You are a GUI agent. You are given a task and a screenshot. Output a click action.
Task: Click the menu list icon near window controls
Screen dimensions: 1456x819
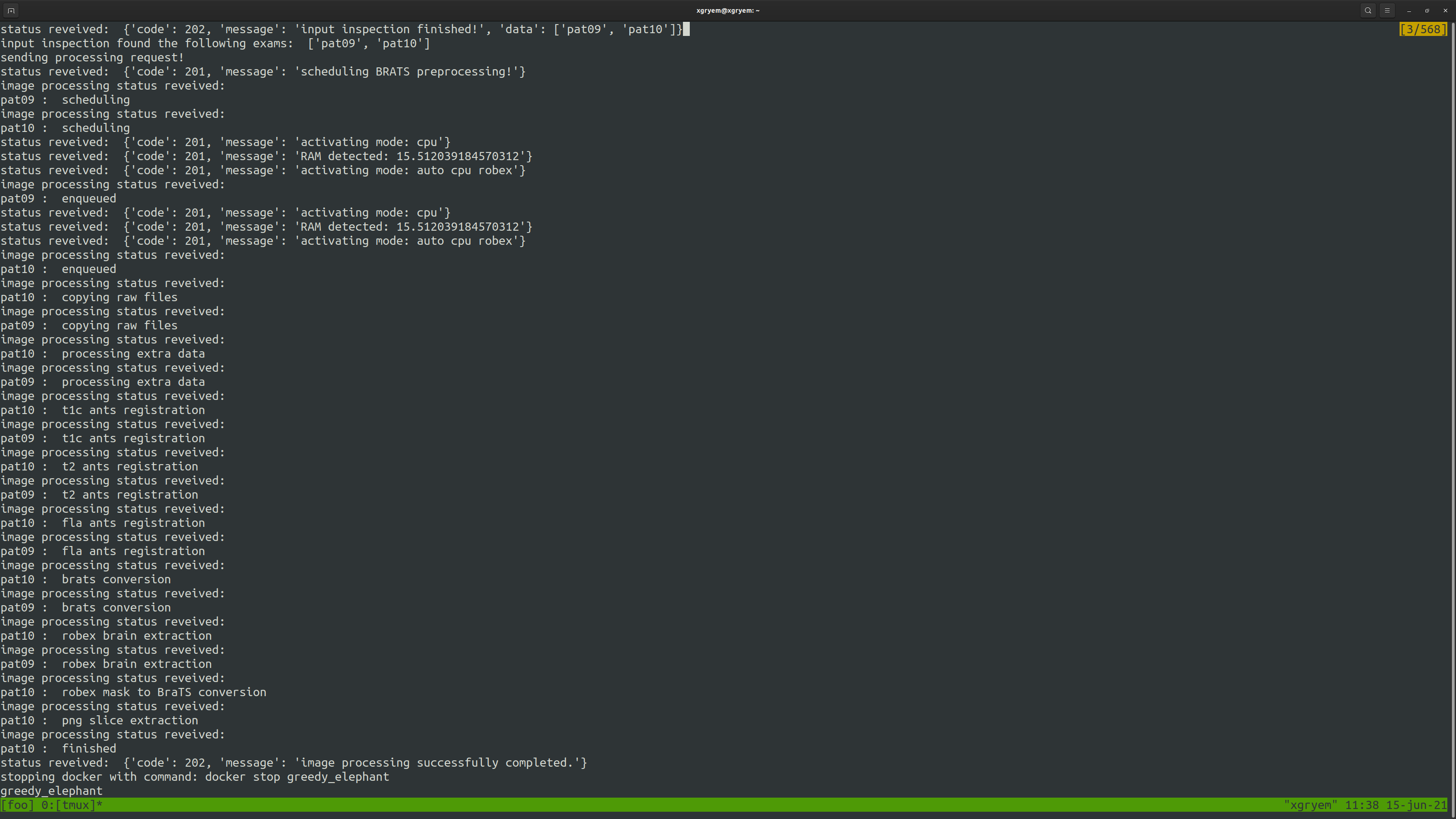pyautogui.click(x=1386, y=10)
